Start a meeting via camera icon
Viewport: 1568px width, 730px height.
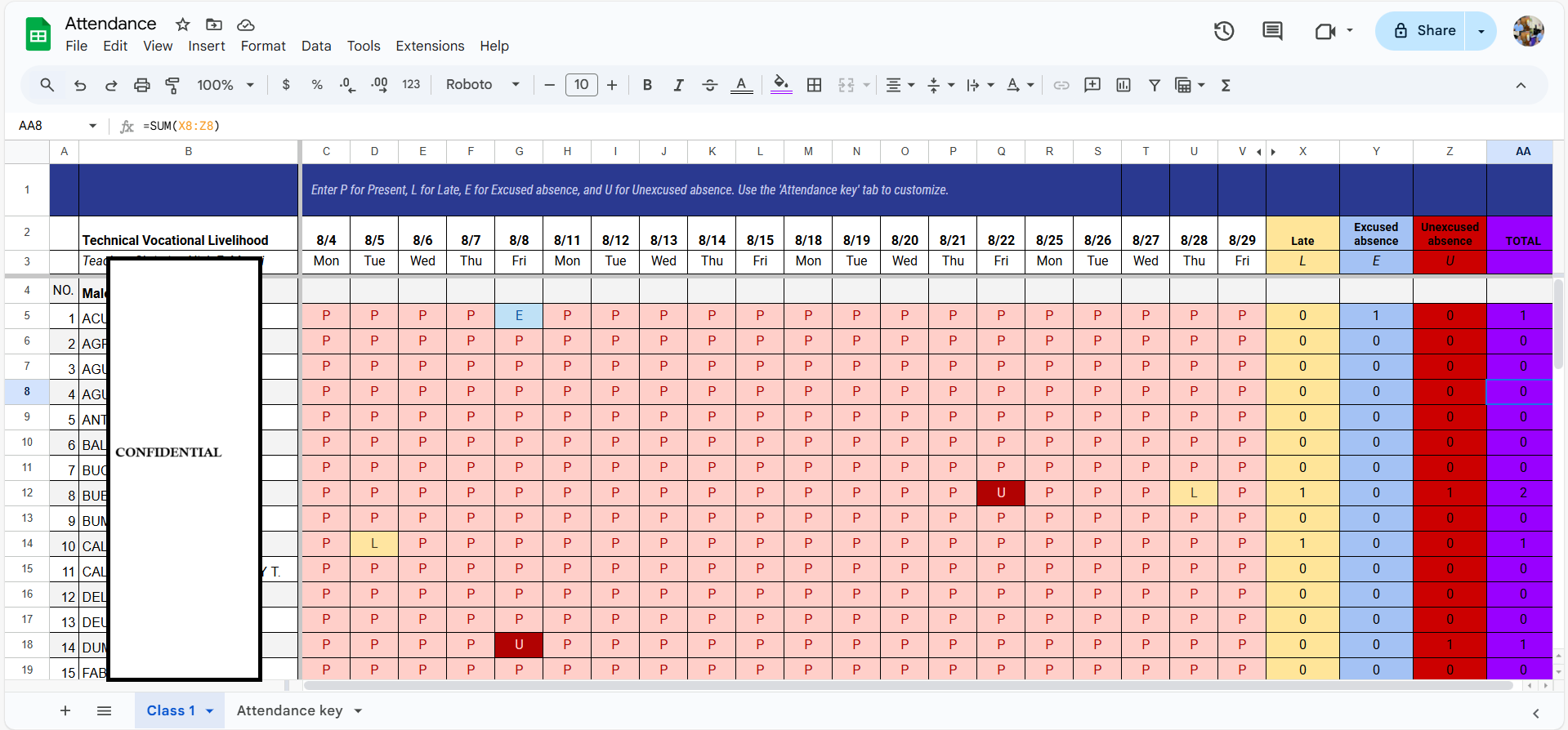(1325, 31)
